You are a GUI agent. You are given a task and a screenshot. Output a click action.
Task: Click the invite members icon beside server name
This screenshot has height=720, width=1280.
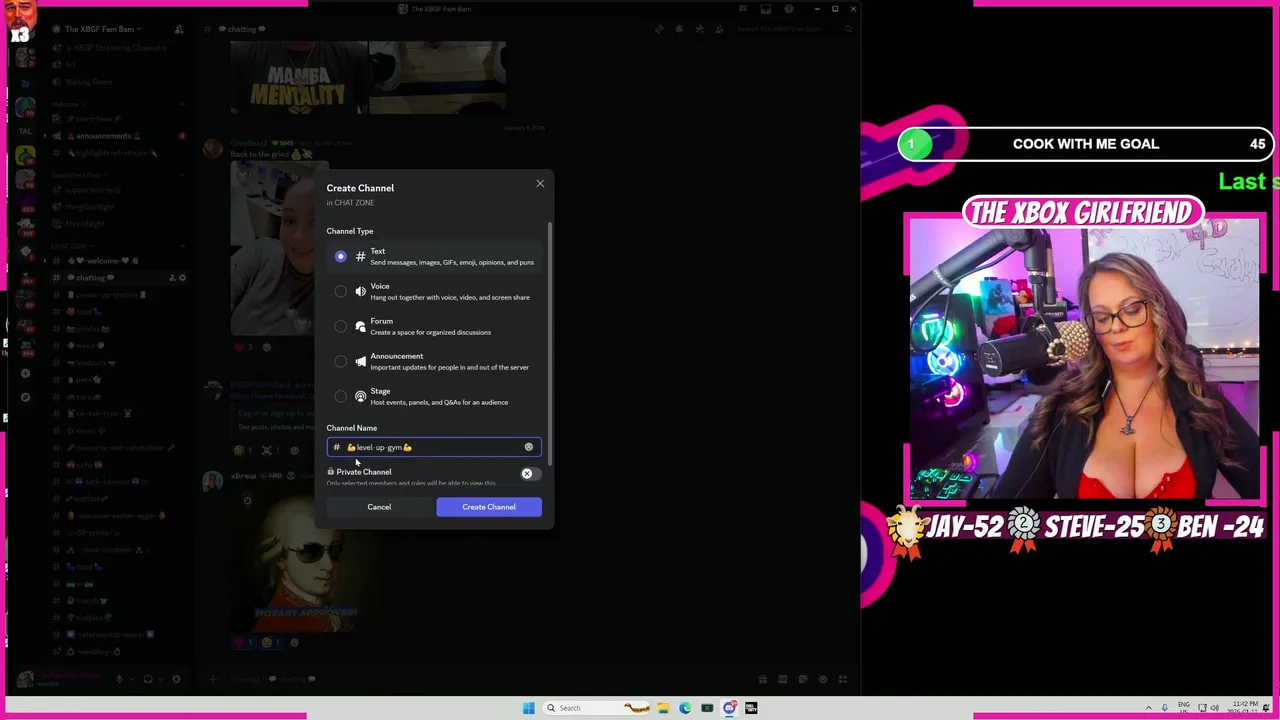point(178,29)
